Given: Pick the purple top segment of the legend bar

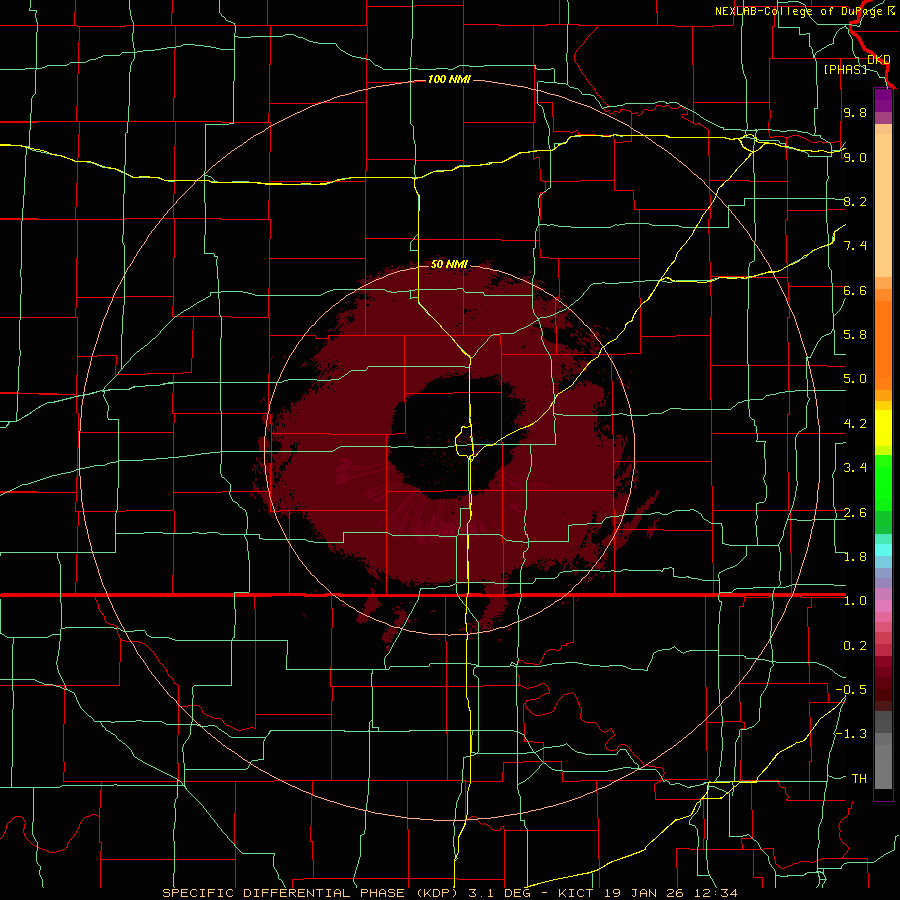Looking at the screenshot, I should 883,100.
